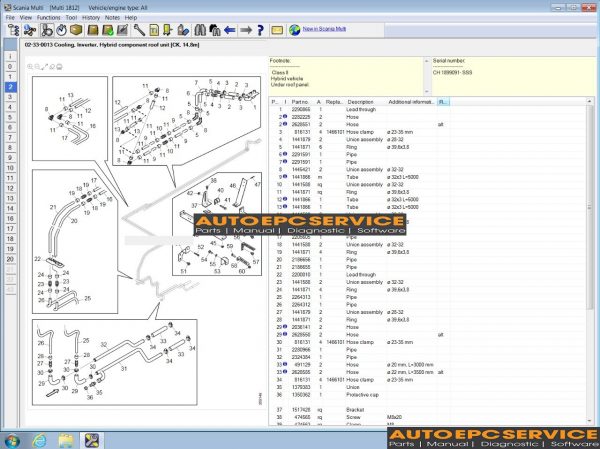Click the book icon with green checkmark
The height and width of the screenshot is (449, 600).
tap(108, 30)
